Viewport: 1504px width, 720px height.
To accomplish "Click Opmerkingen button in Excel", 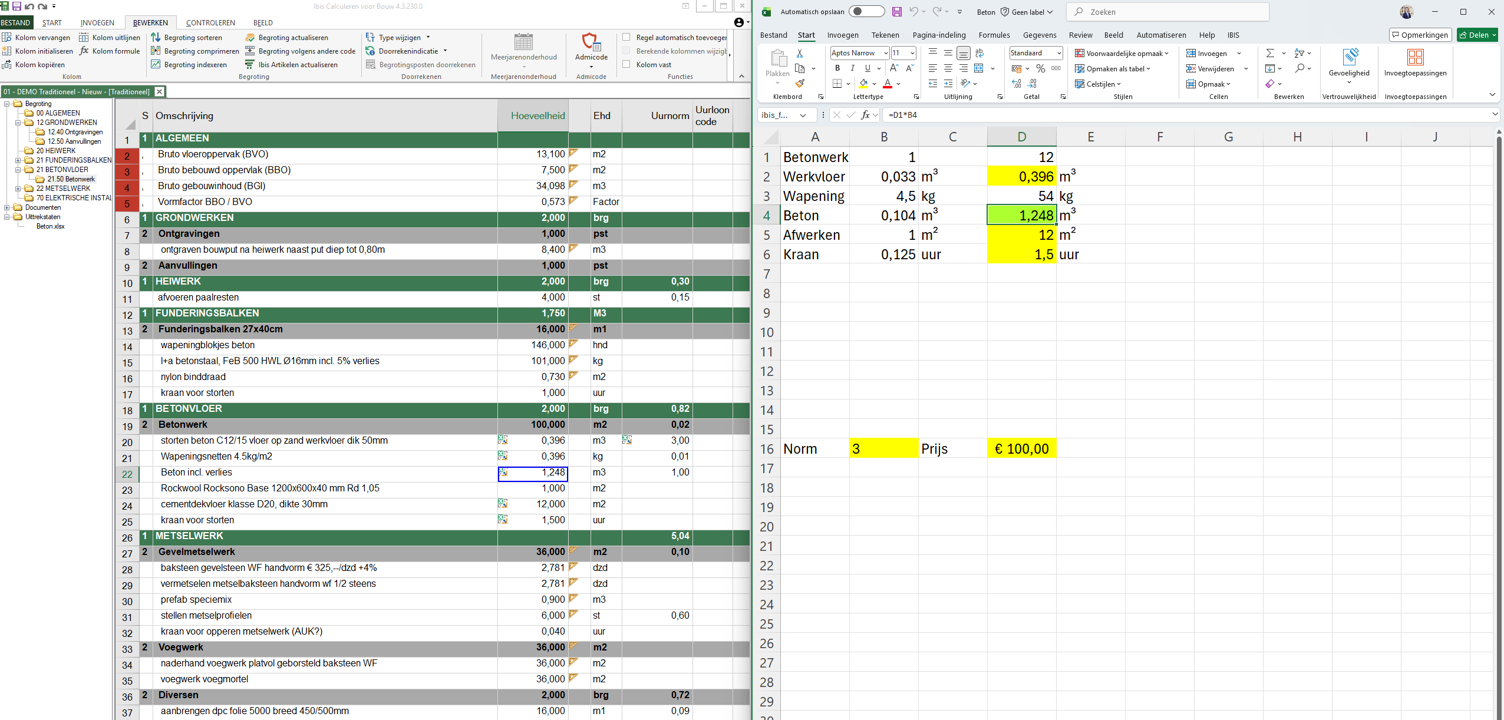I will pyautogui.click(x=1420, y=35).
